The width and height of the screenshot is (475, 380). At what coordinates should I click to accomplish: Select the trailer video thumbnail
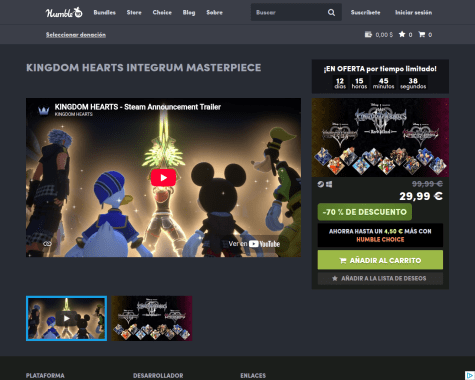coord(67,318)
